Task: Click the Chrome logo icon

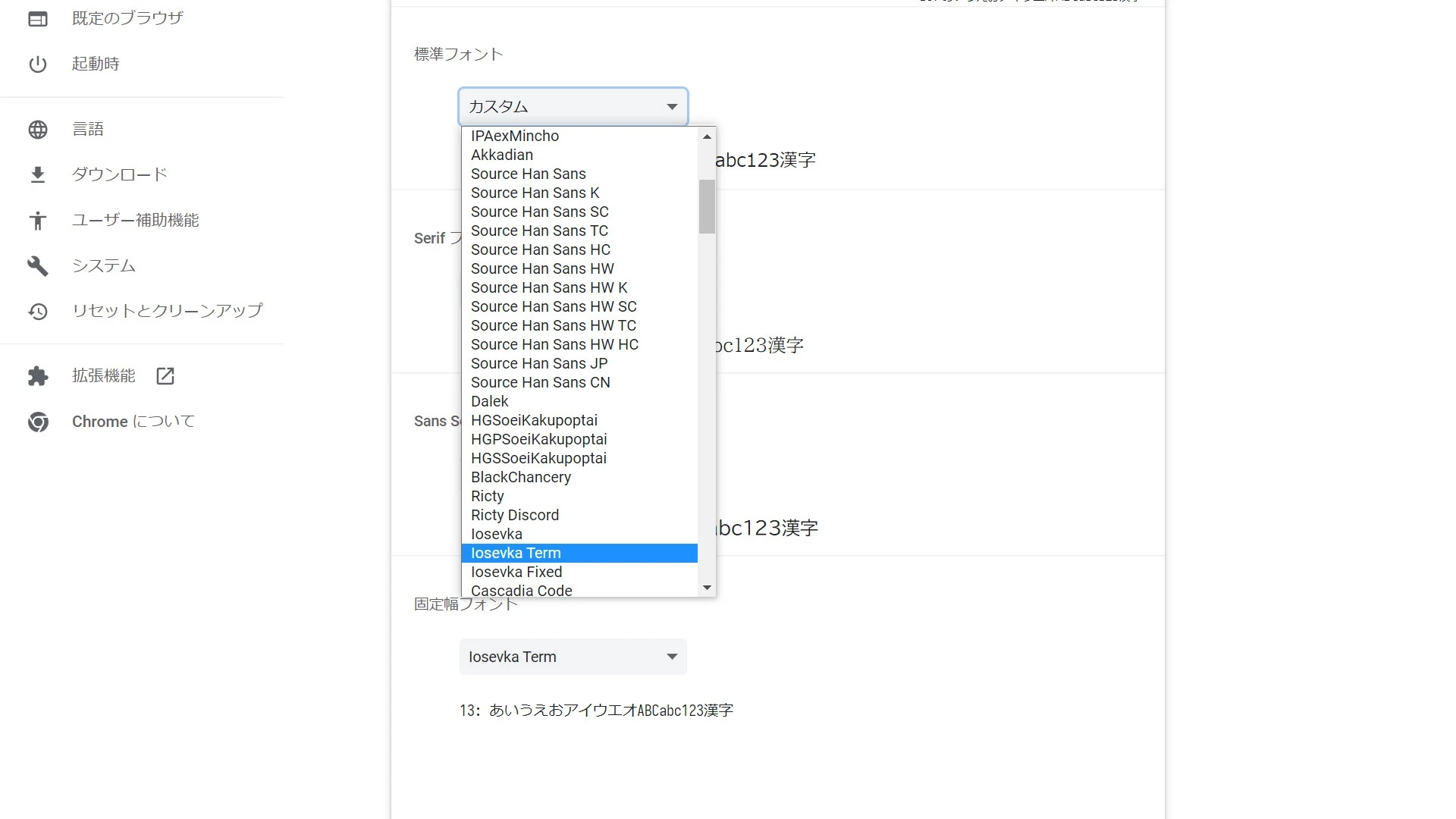Action: pos(38,422)
